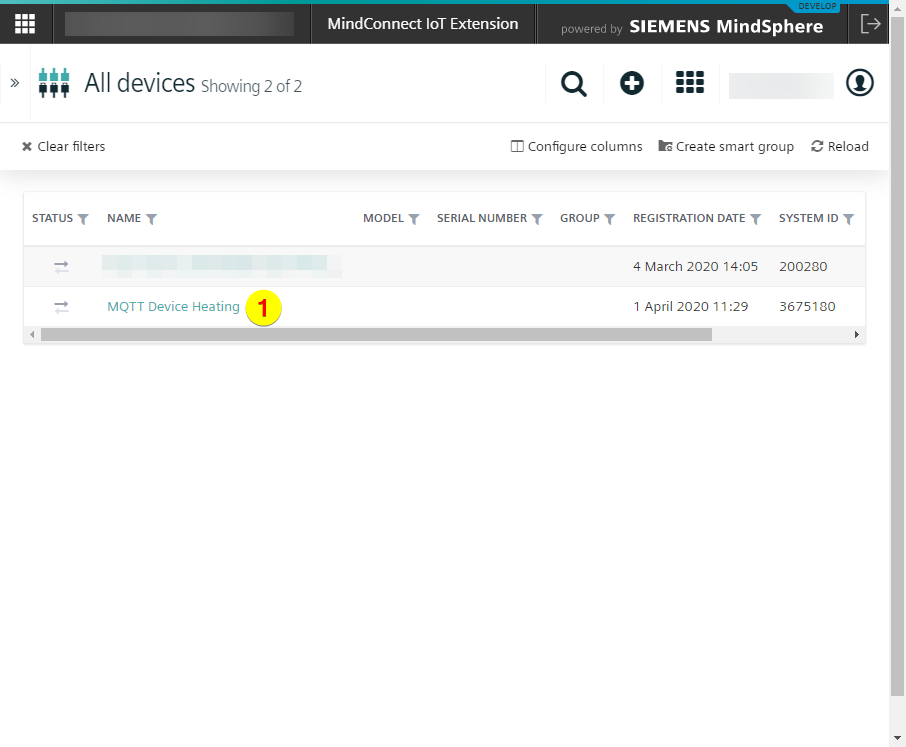The height and width of the screenshot is (747, 906).
Task: Open the MODEL column filter
Action: pos(414,219)
